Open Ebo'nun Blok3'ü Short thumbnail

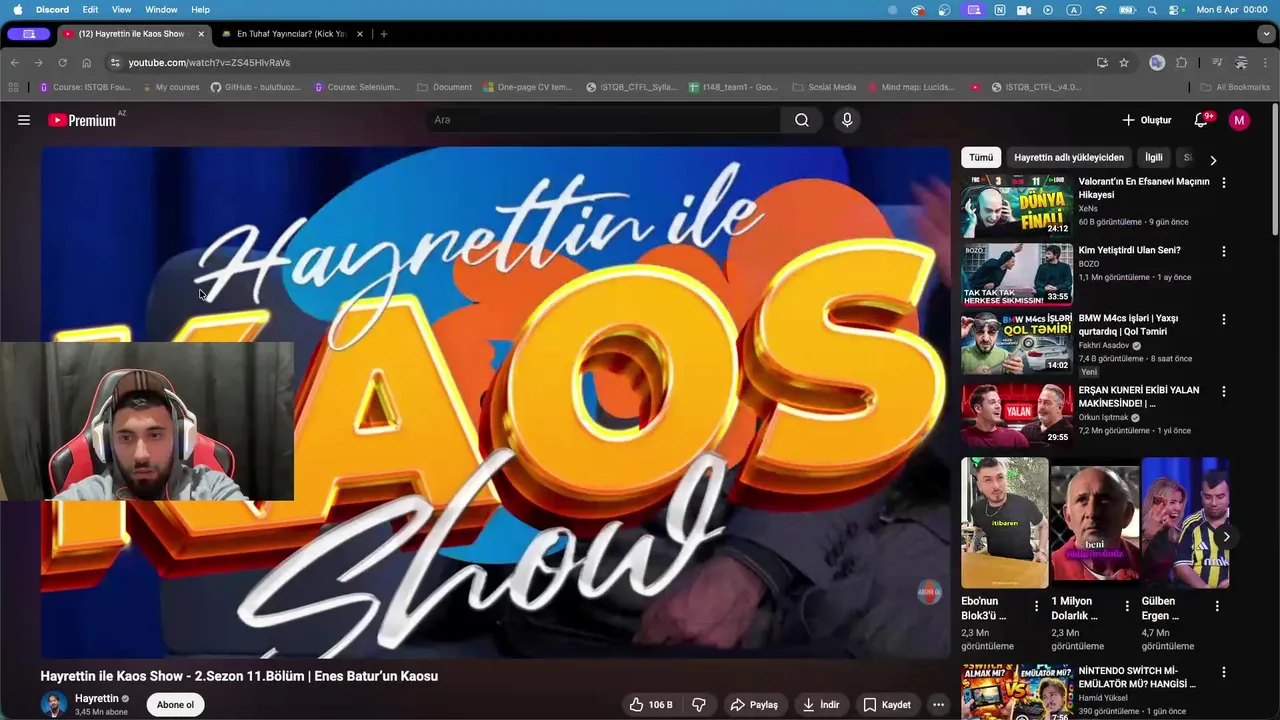[x=1005, y=523]
